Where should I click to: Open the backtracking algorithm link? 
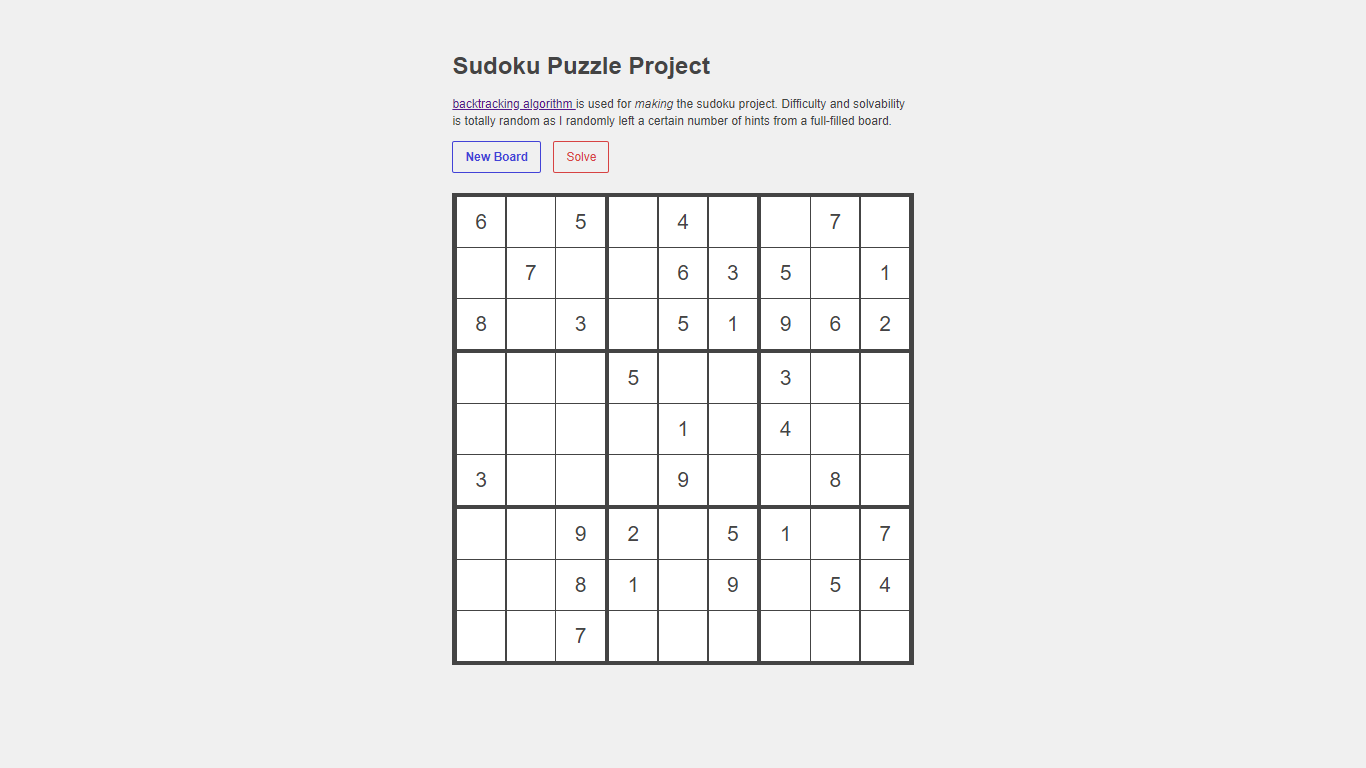514,104
